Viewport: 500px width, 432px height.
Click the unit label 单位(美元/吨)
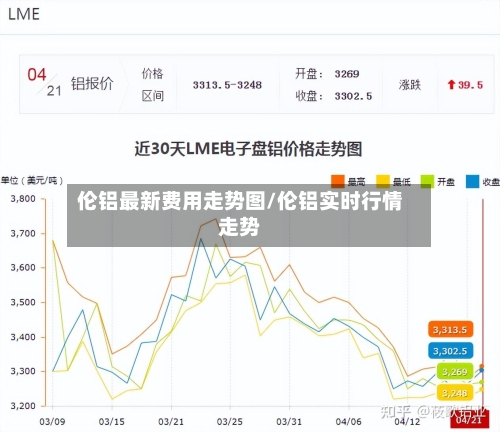tap(32, 181)
